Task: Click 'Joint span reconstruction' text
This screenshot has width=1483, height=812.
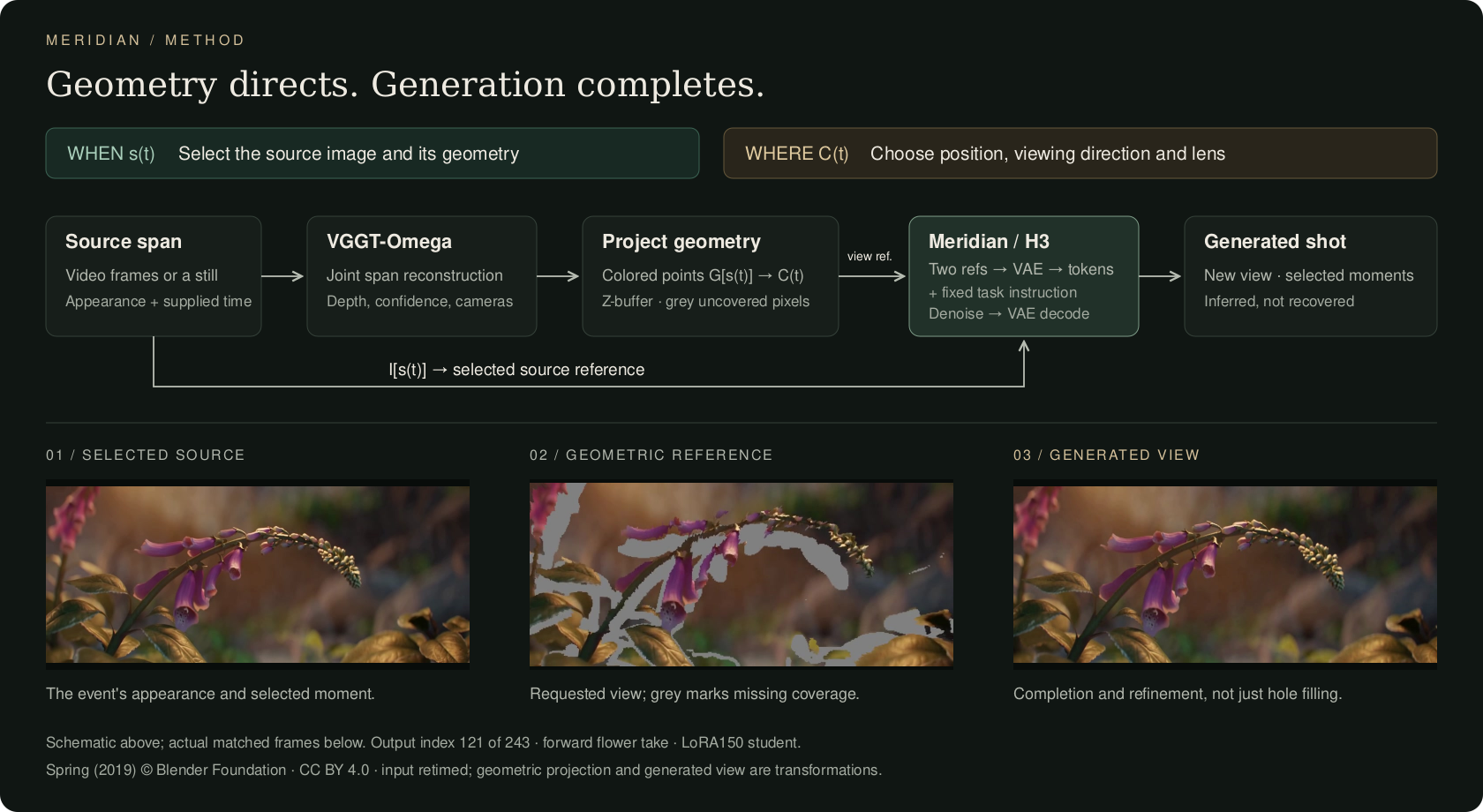Action: click(415, 275)
